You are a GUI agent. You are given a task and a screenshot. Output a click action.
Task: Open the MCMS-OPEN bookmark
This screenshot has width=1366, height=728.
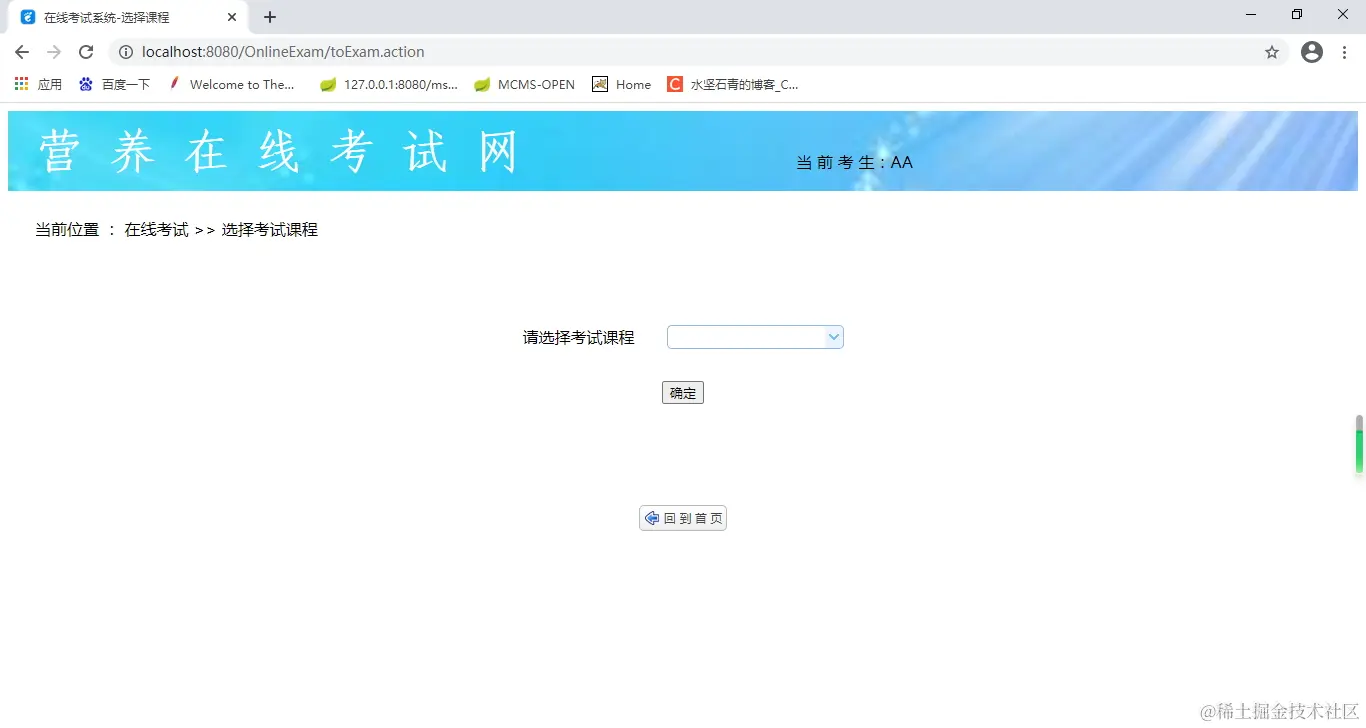524,84
